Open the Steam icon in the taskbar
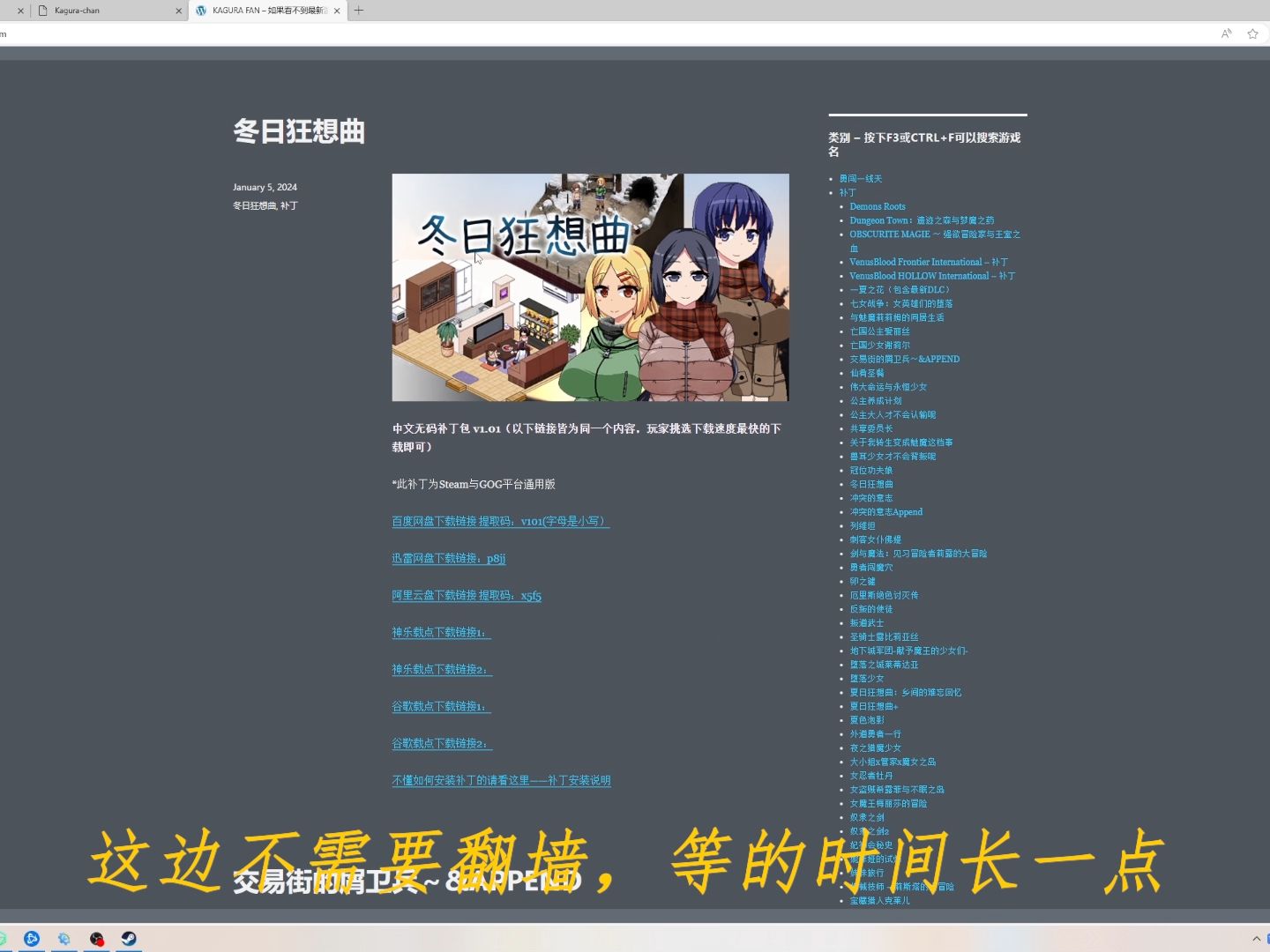1270x952 pixels. pyautogui.click(x=129, y=939)
